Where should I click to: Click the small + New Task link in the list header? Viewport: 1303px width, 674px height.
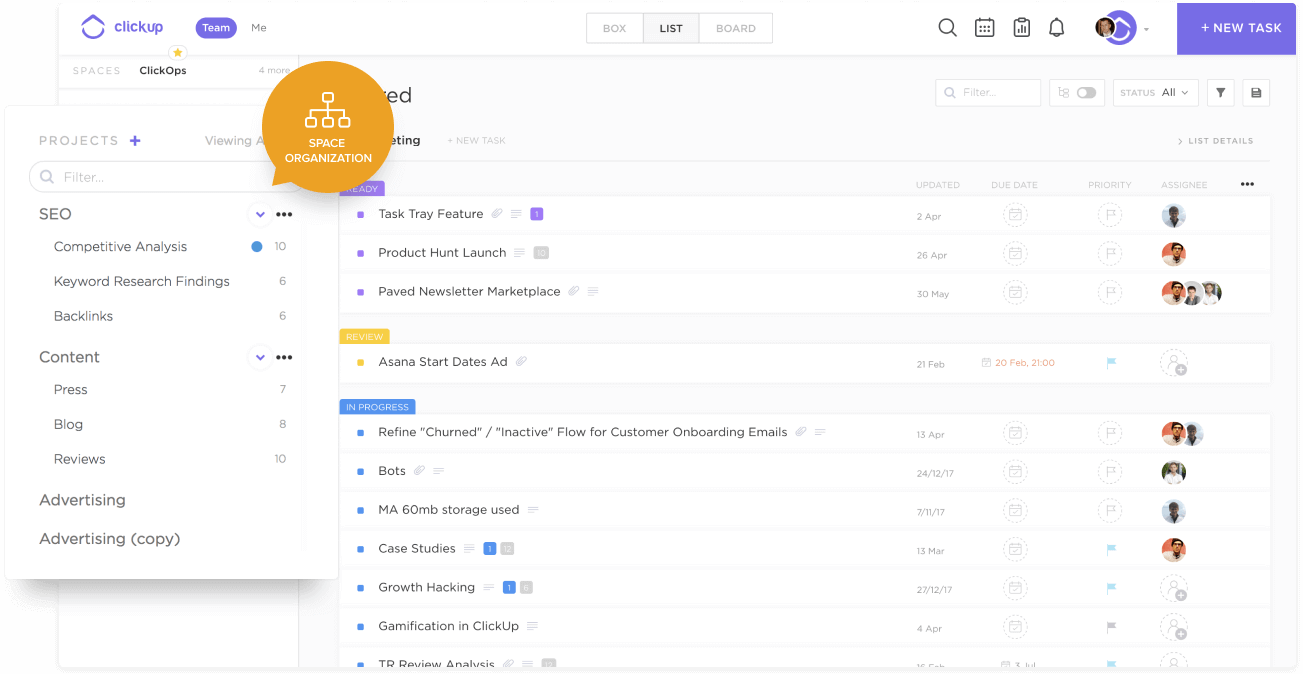(476, 141)
